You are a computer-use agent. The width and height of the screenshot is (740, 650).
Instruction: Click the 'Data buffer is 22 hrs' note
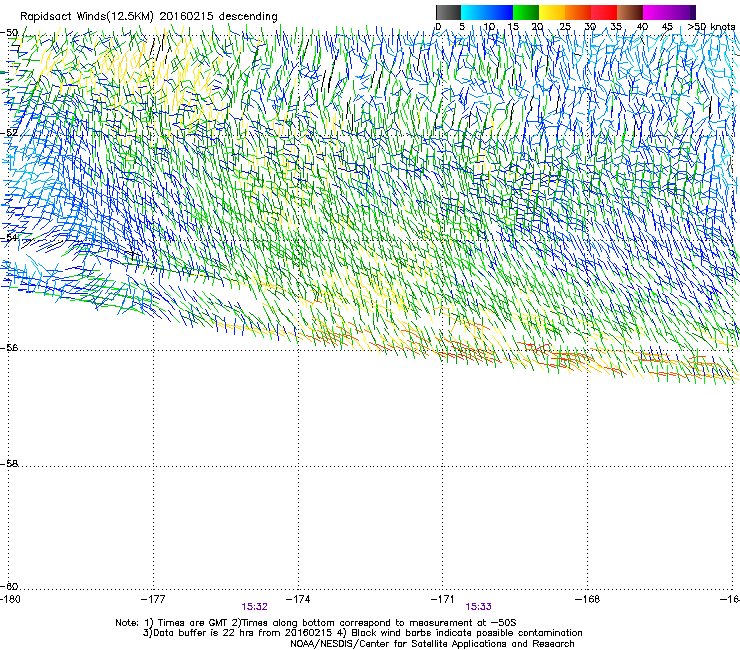[237, 633]
